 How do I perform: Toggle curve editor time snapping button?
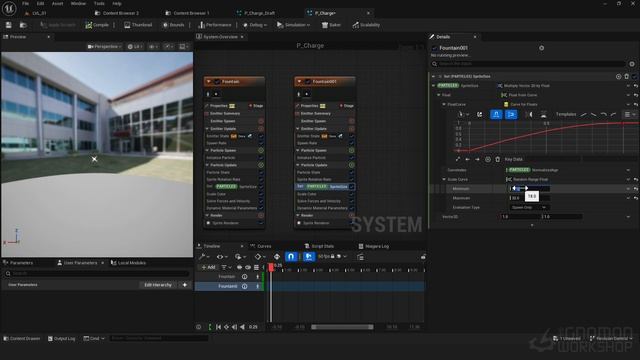click(x=496, y=115)
